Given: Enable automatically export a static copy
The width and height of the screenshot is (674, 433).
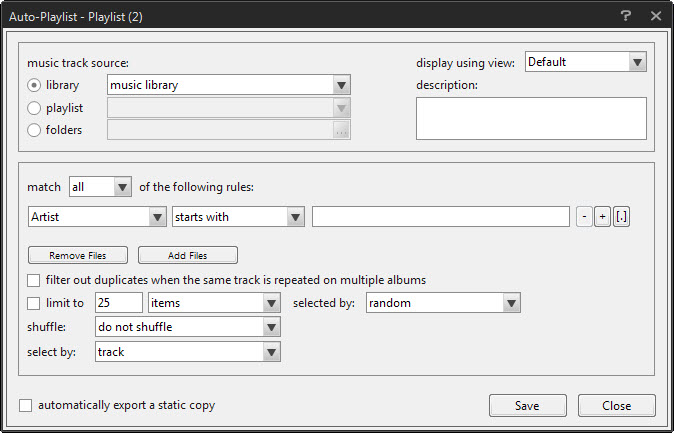Looking at the screenshot, I should click(25, 405).
